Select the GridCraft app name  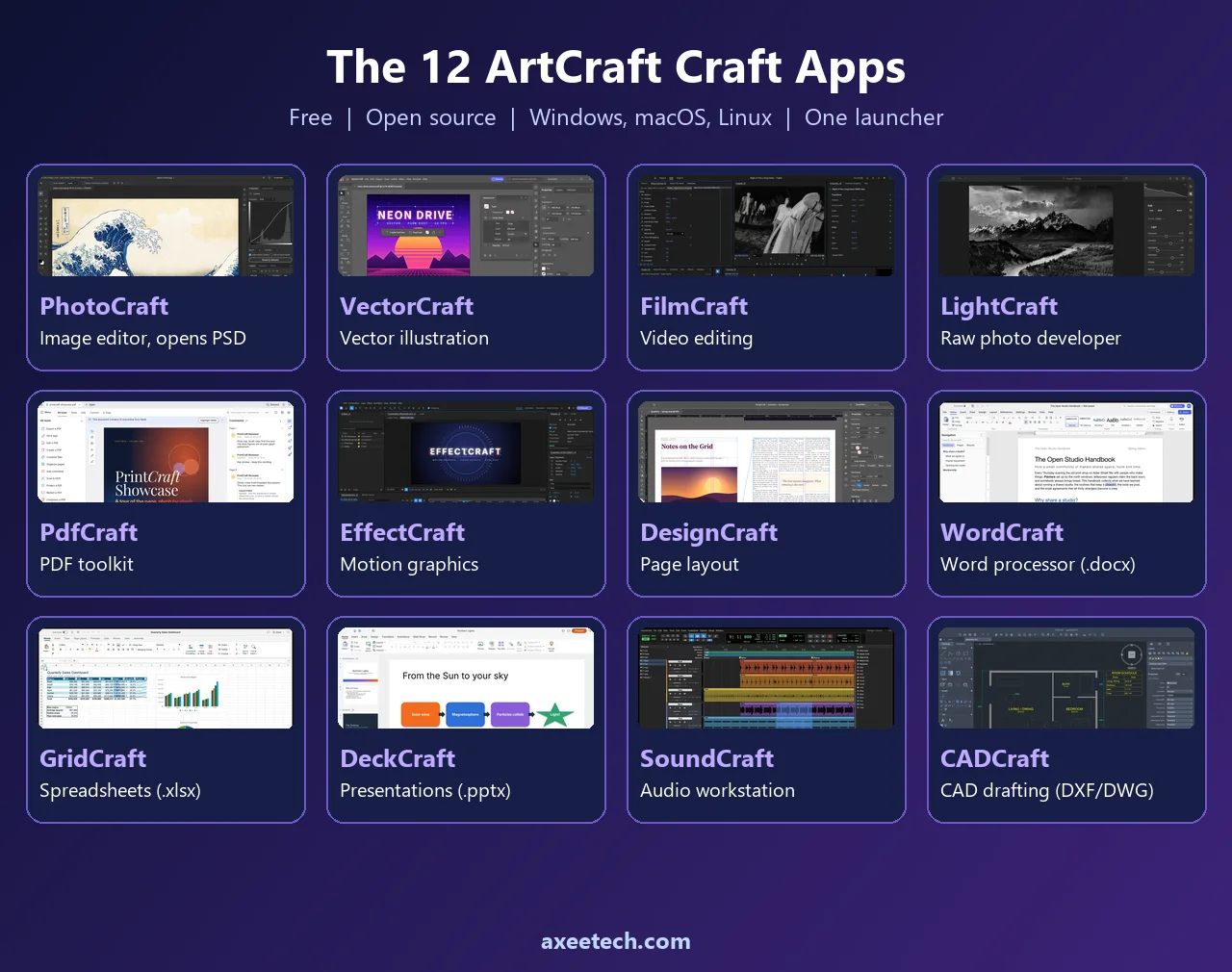click(x=92, y=758)
